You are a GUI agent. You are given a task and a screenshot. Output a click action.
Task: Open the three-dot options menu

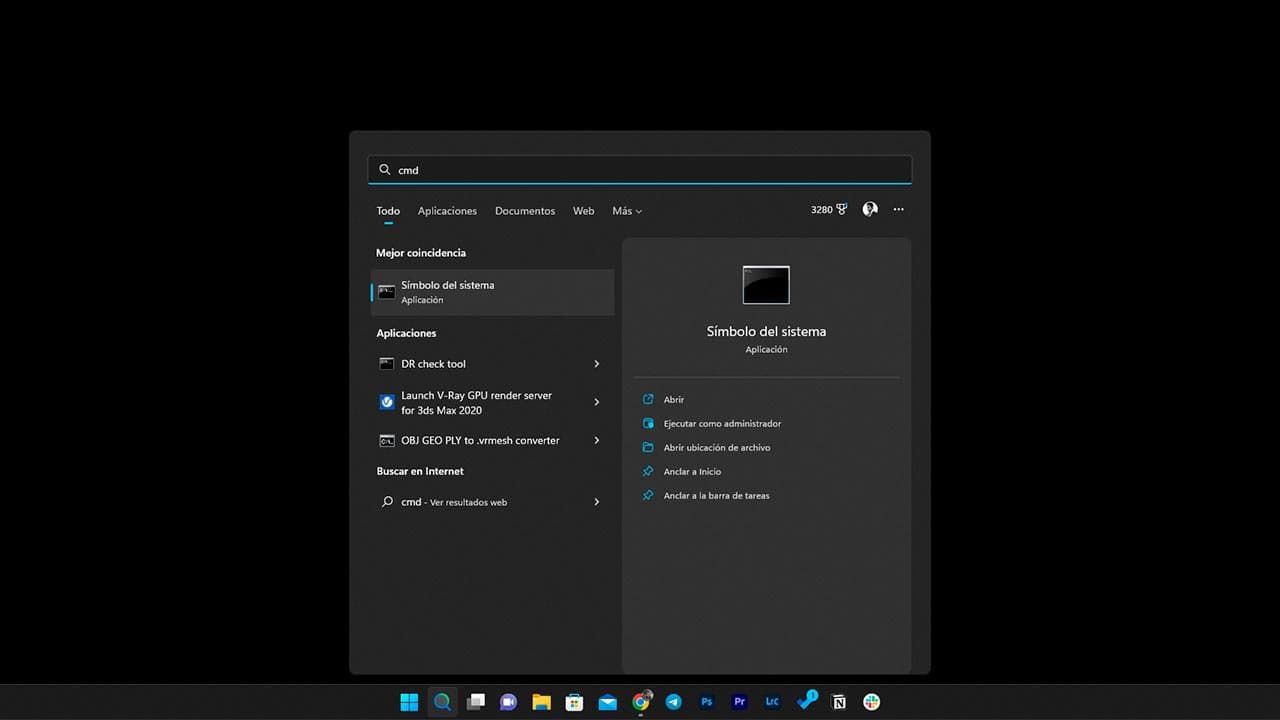coord(898,210)
